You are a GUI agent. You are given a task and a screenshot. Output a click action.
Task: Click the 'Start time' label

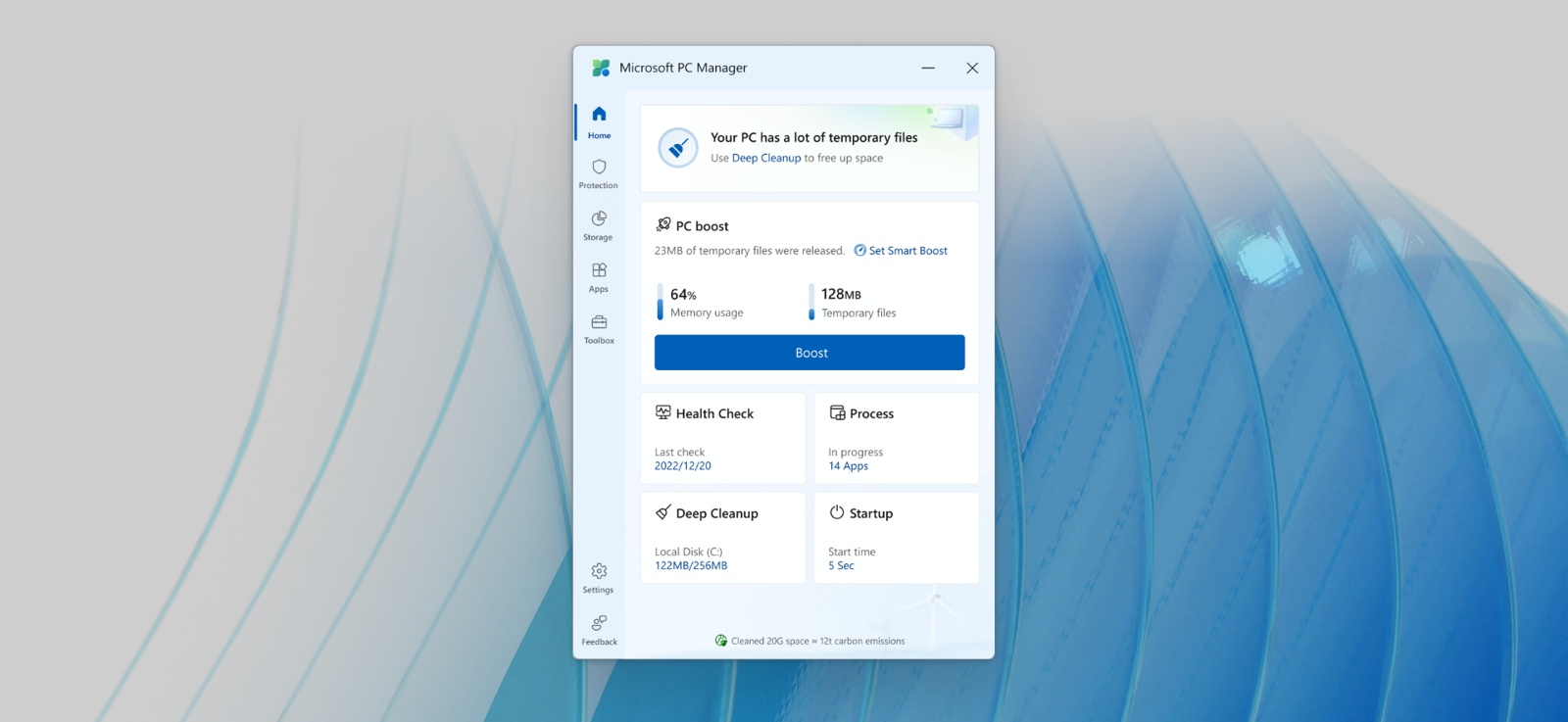pos(852,553)
